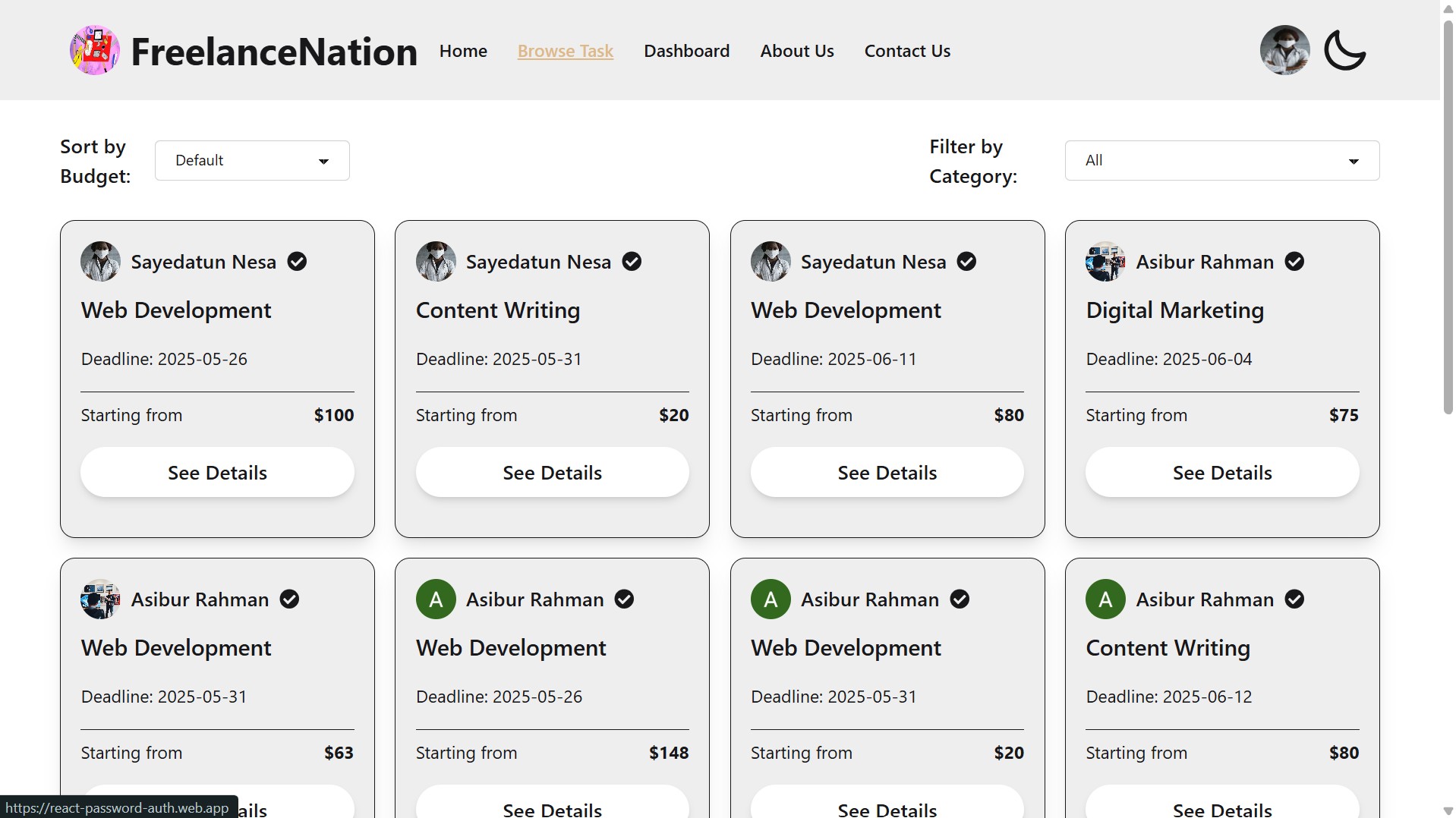The width and height of the screenshot is (1456, 818).
Task: Click Asibur Rahman photo avatar on $63 card
Action: coord(101,599)
